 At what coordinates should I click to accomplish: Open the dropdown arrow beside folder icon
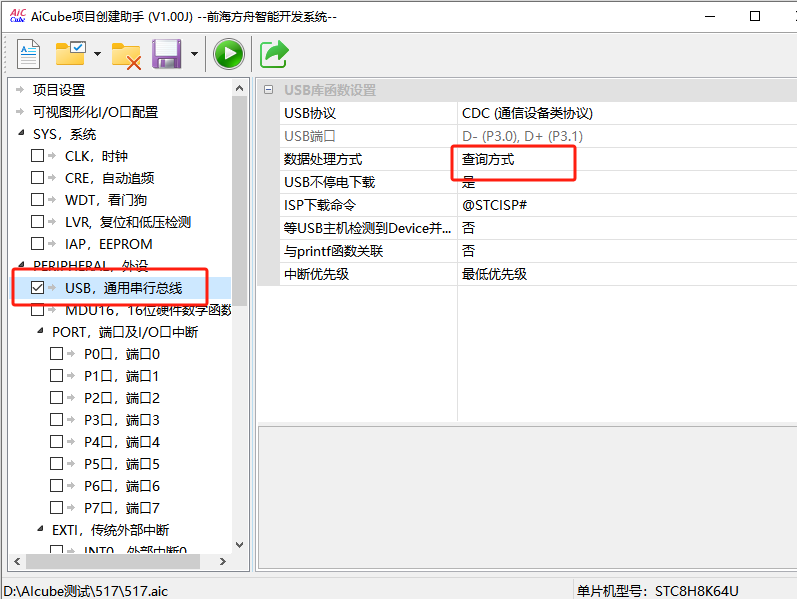[97, 53]
